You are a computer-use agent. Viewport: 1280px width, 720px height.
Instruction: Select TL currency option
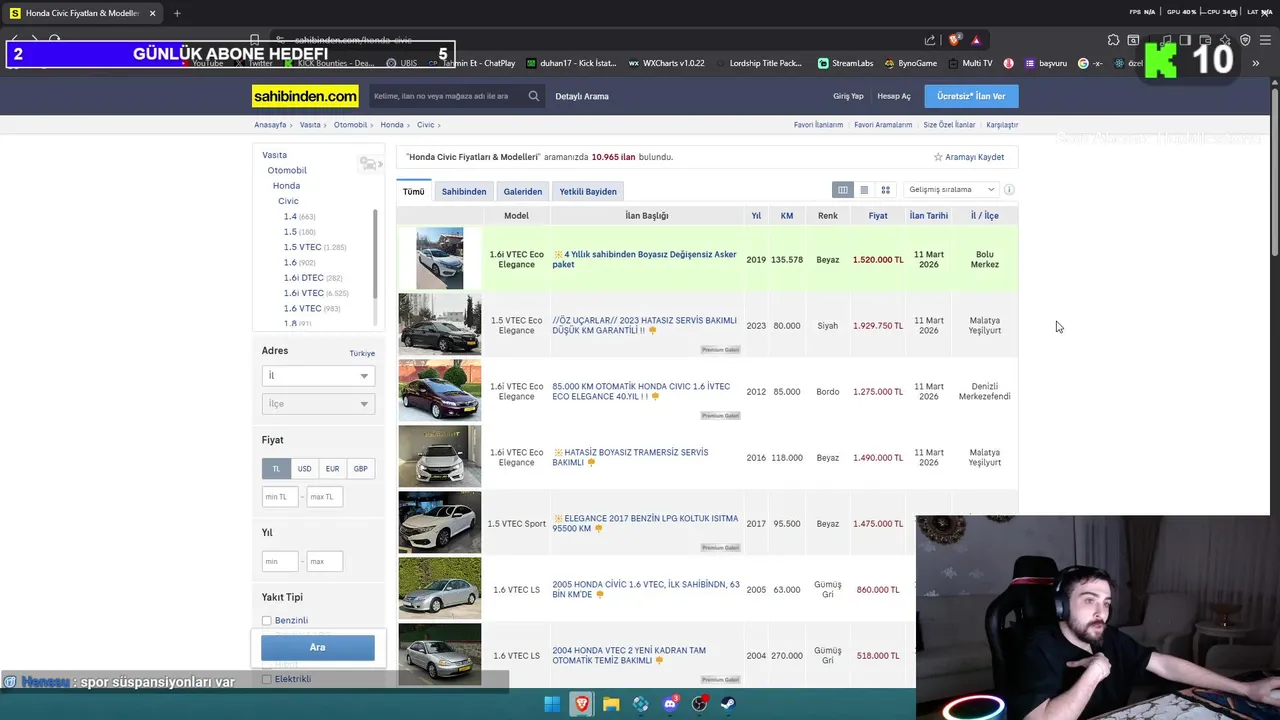pyautogui.click(x=276, y=468)
